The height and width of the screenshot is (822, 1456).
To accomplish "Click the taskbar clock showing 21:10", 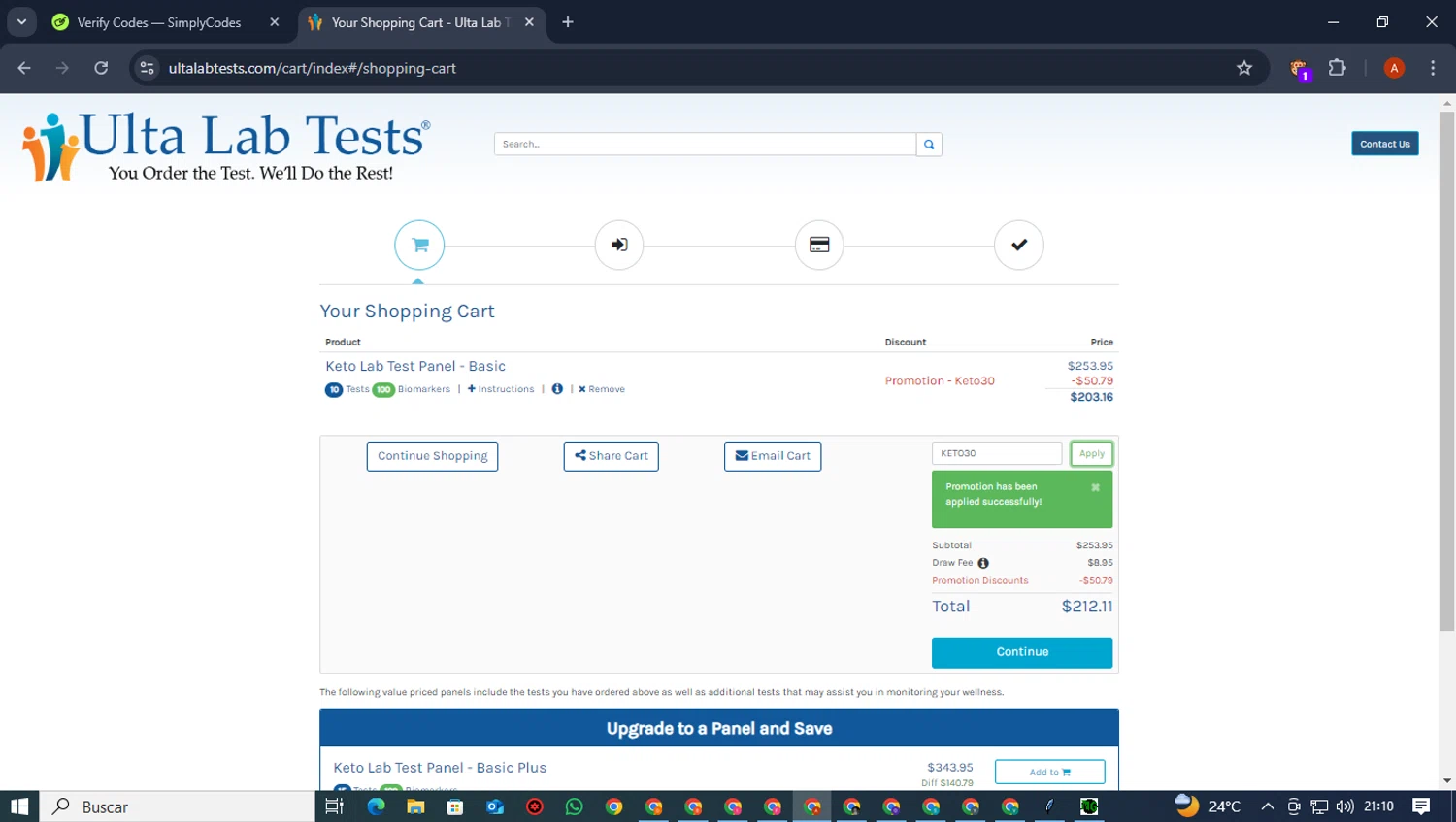I will click(x=1378, y=806).
